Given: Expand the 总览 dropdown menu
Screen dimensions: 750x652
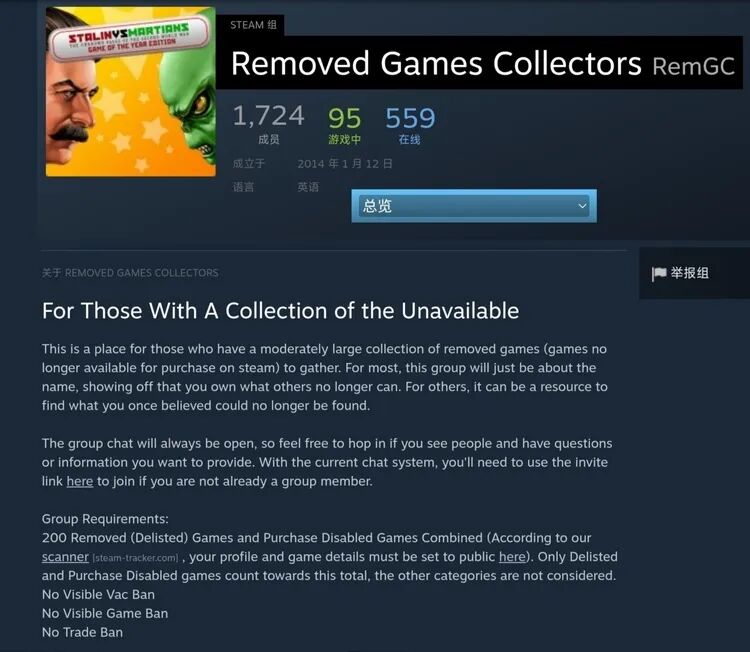Looking at the screenshot, I should tap(474, 206).
